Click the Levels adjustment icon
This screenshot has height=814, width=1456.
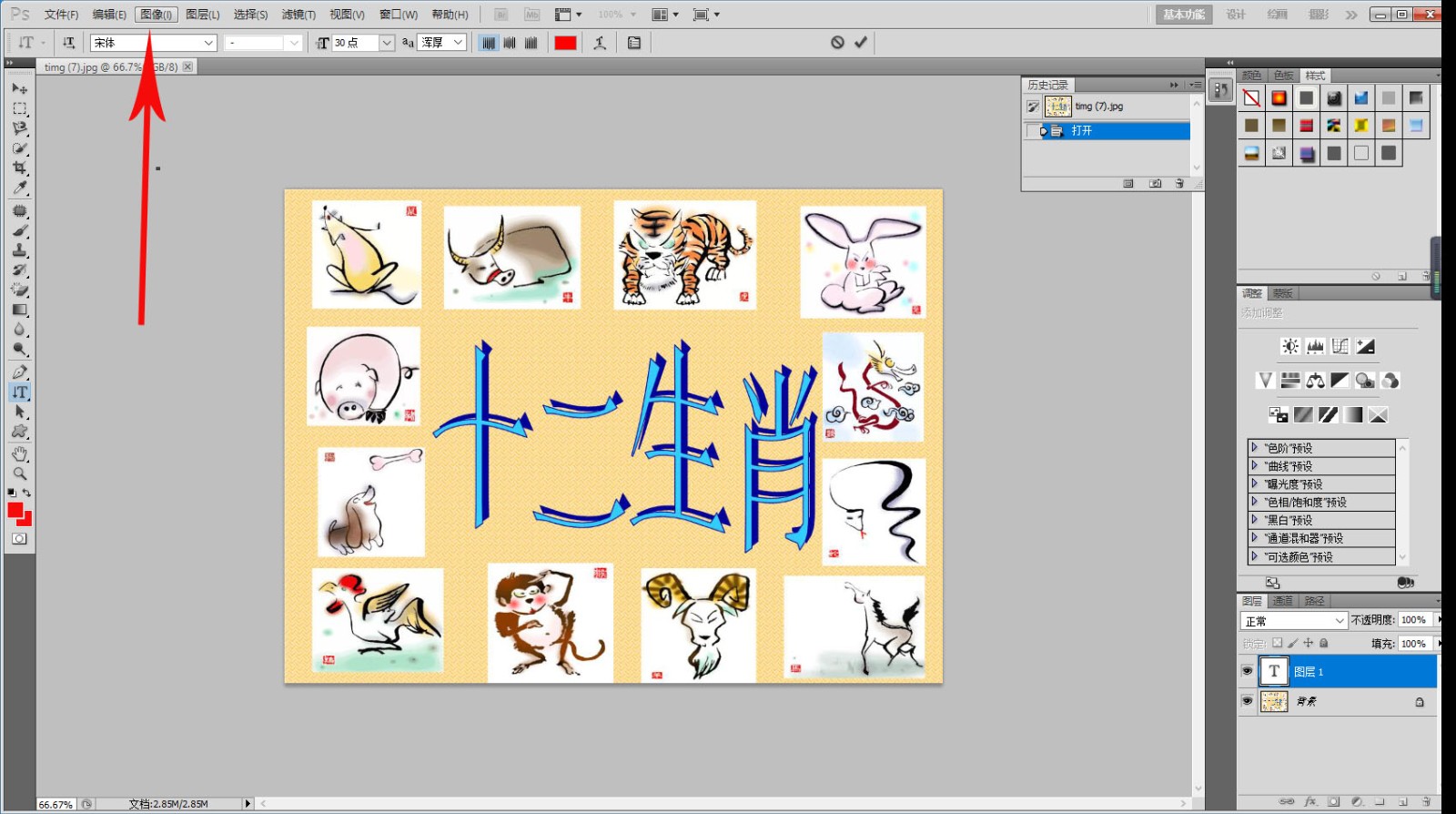[1315, 346]
